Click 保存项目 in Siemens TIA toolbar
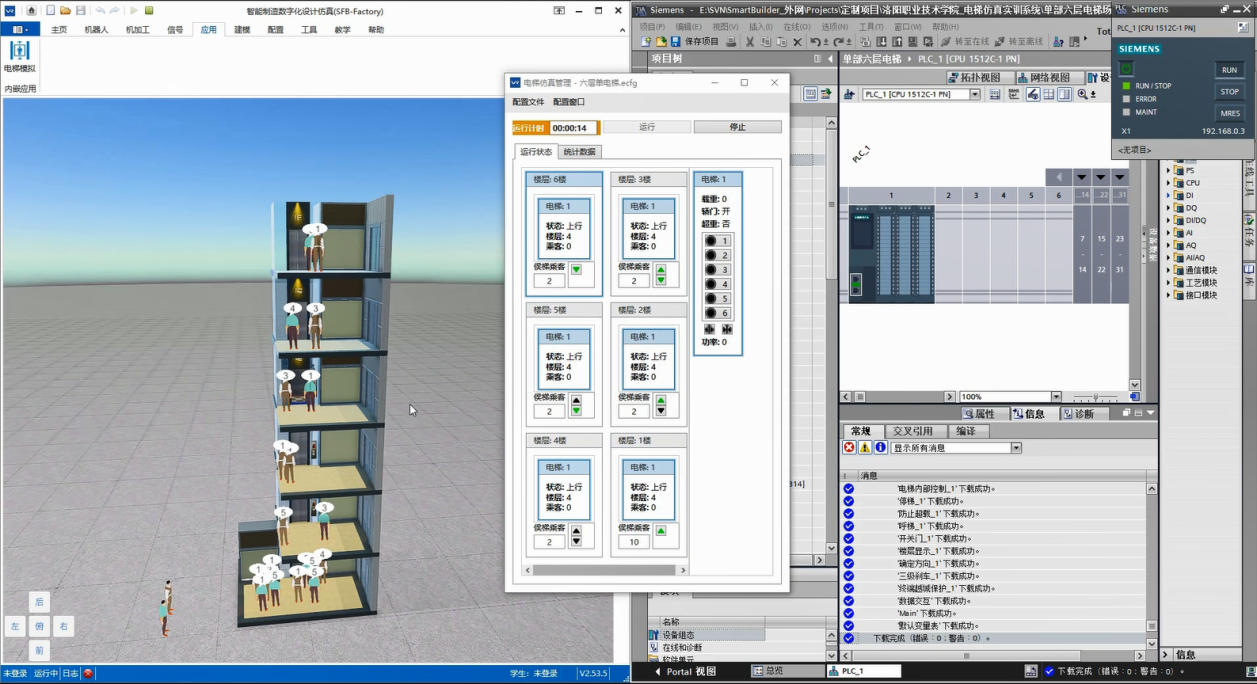 click(x=695, y=41)
